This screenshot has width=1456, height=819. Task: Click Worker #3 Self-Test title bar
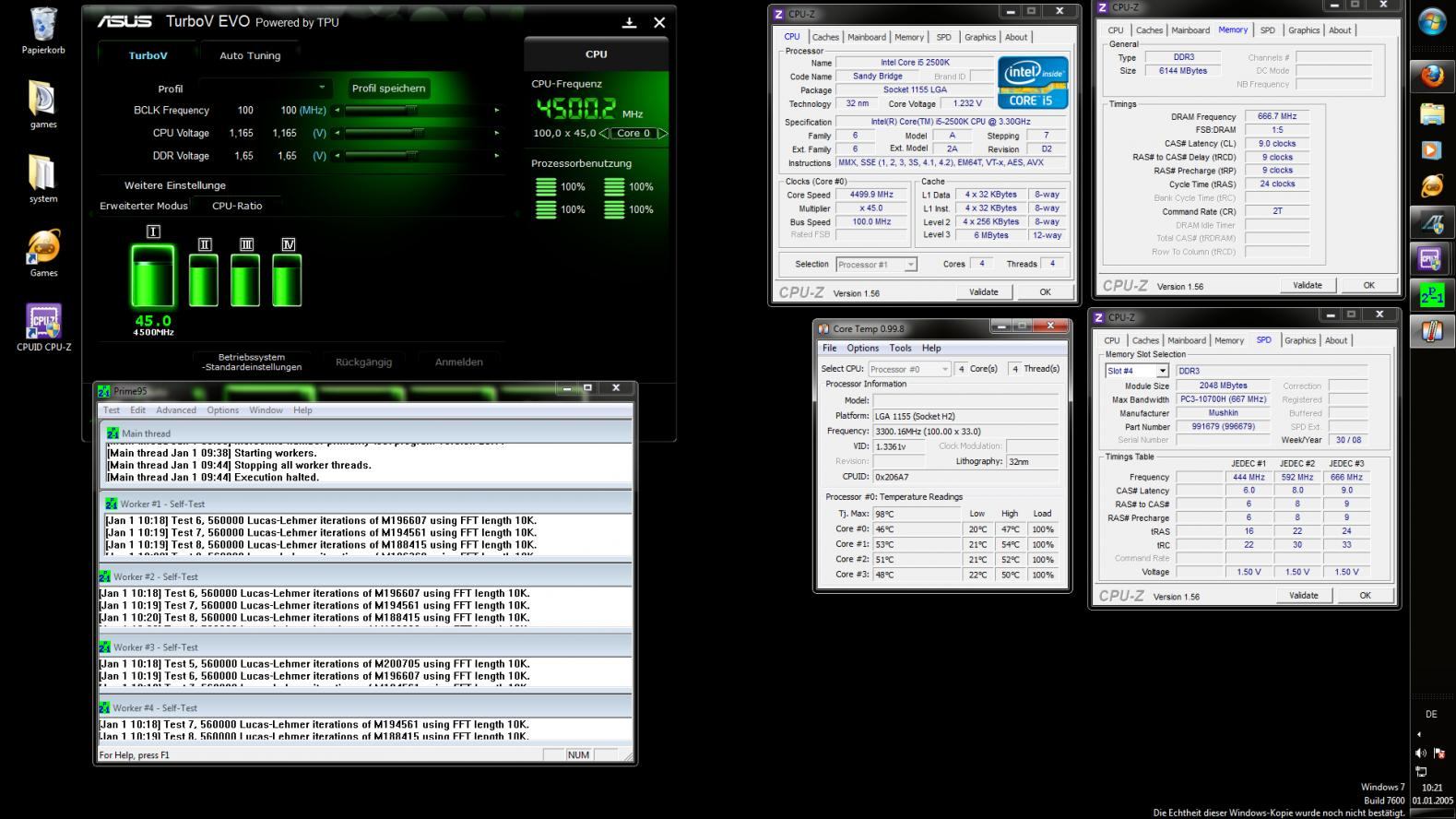coord(364,647)
